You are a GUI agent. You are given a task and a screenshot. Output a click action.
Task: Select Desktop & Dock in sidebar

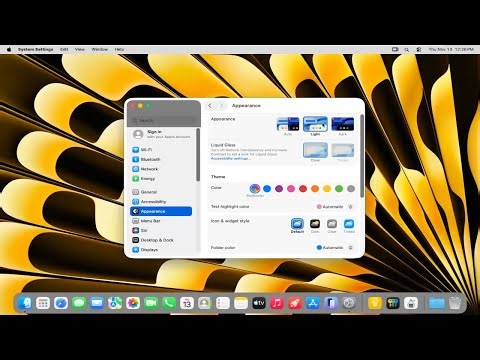(x=161, y=240)
